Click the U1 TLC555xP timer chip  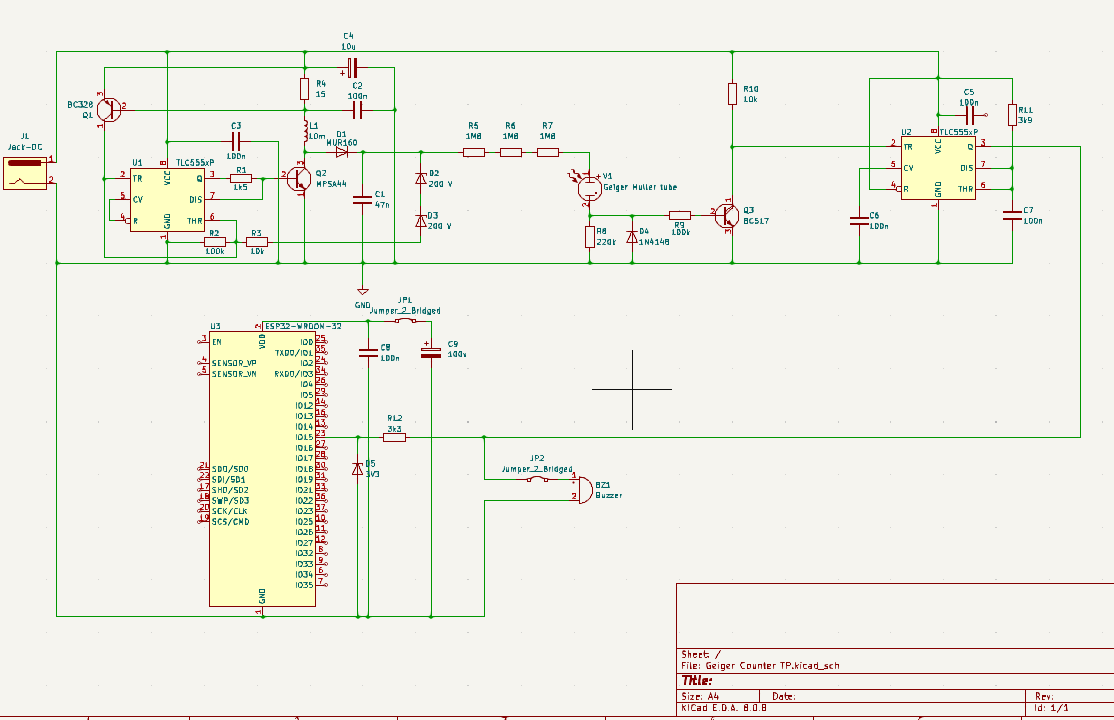click(167, 198)
